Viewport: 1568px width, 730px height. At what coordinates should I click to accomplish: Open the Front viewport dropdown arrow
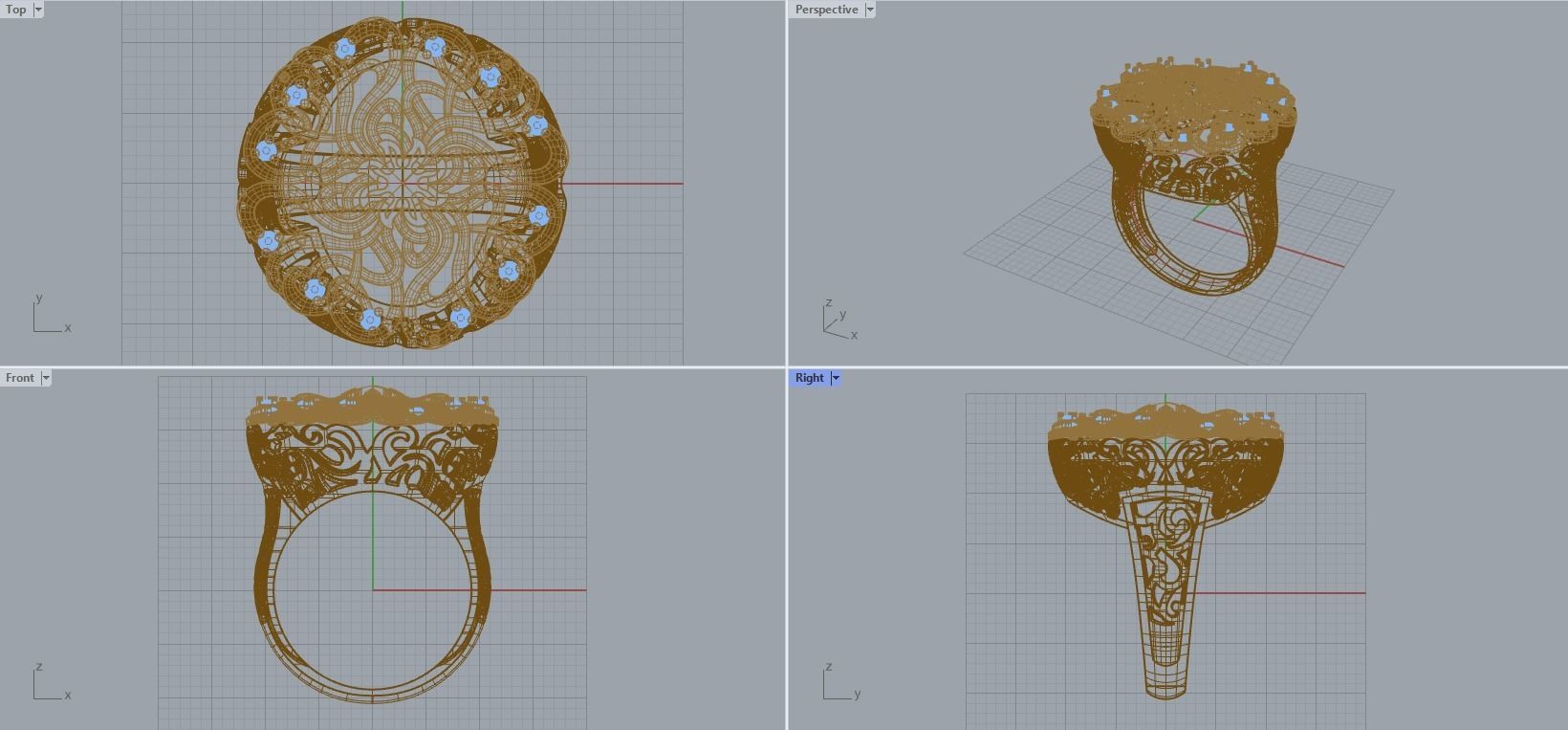46,378
